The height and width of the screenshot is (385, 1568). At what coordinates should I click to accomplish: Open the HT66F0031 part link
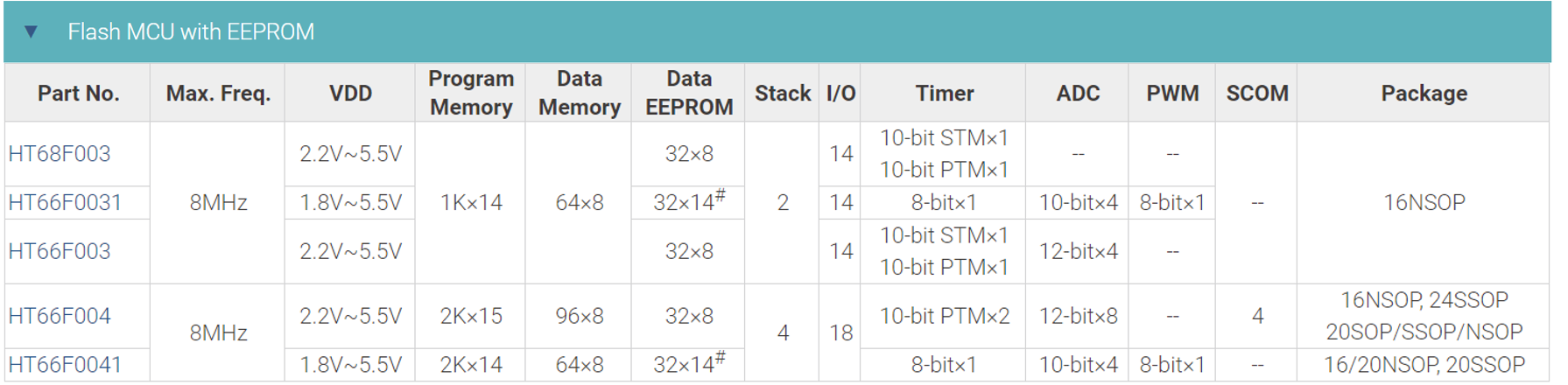coord(65,203)
